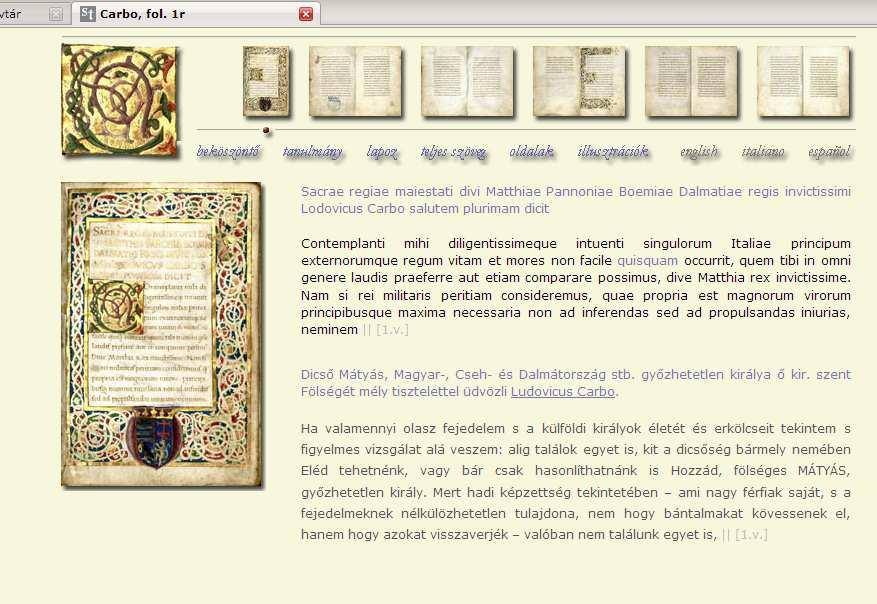Follow the Ludovicus Carbo hyperlink

pyautogui.click(x=563, y=391)
